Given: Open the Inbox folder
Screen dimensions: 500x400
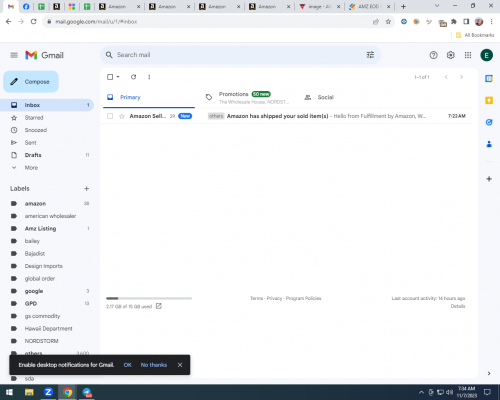Looking at the screenshot, I should 47,105.
